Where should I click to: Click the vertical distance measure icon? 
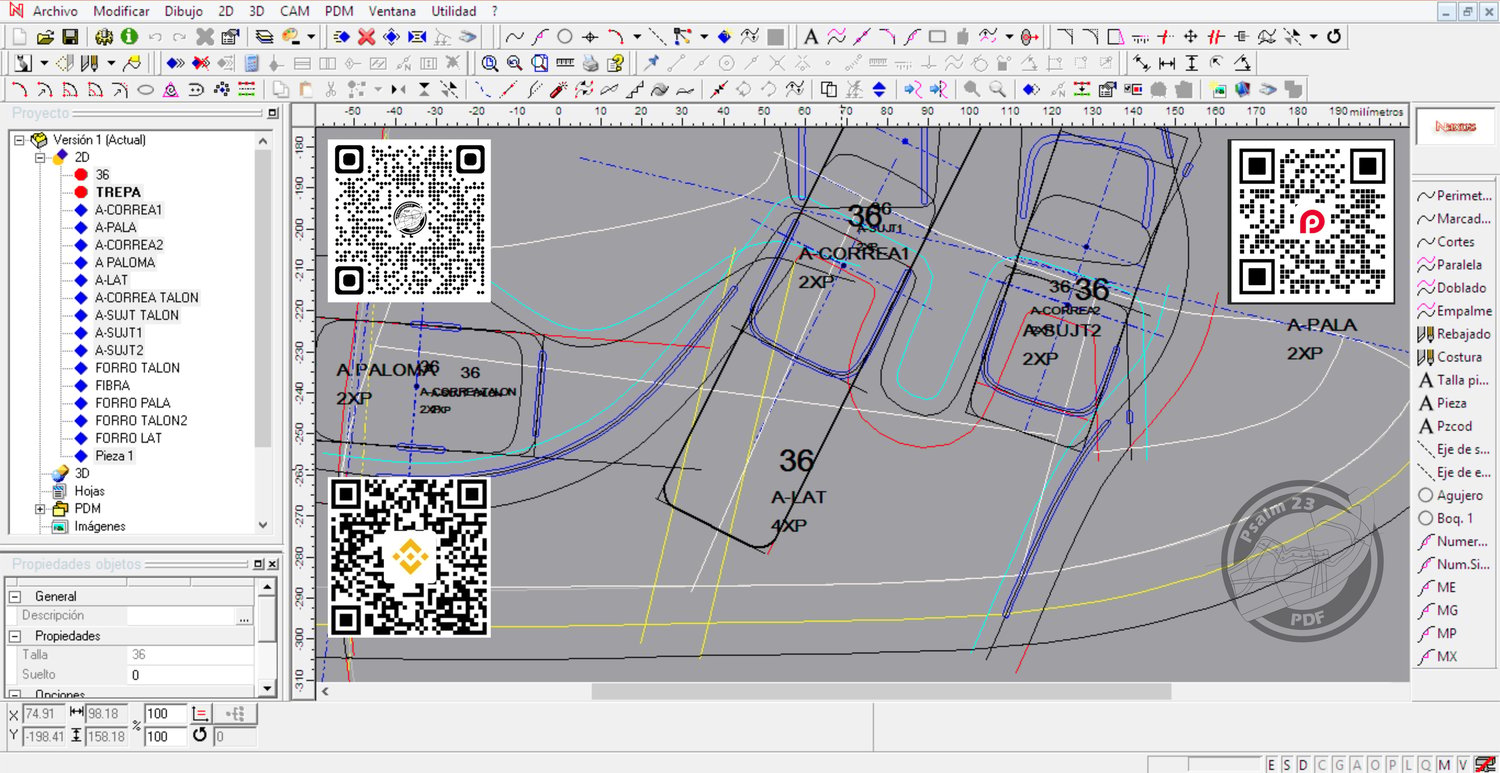(x=1191, y=63)
